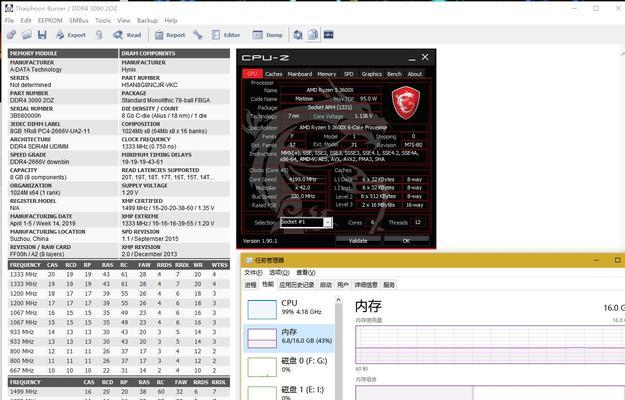Screen dimensions: 625x400
Task: Open the Editor from the toolbar
Action: click(226, 35)
